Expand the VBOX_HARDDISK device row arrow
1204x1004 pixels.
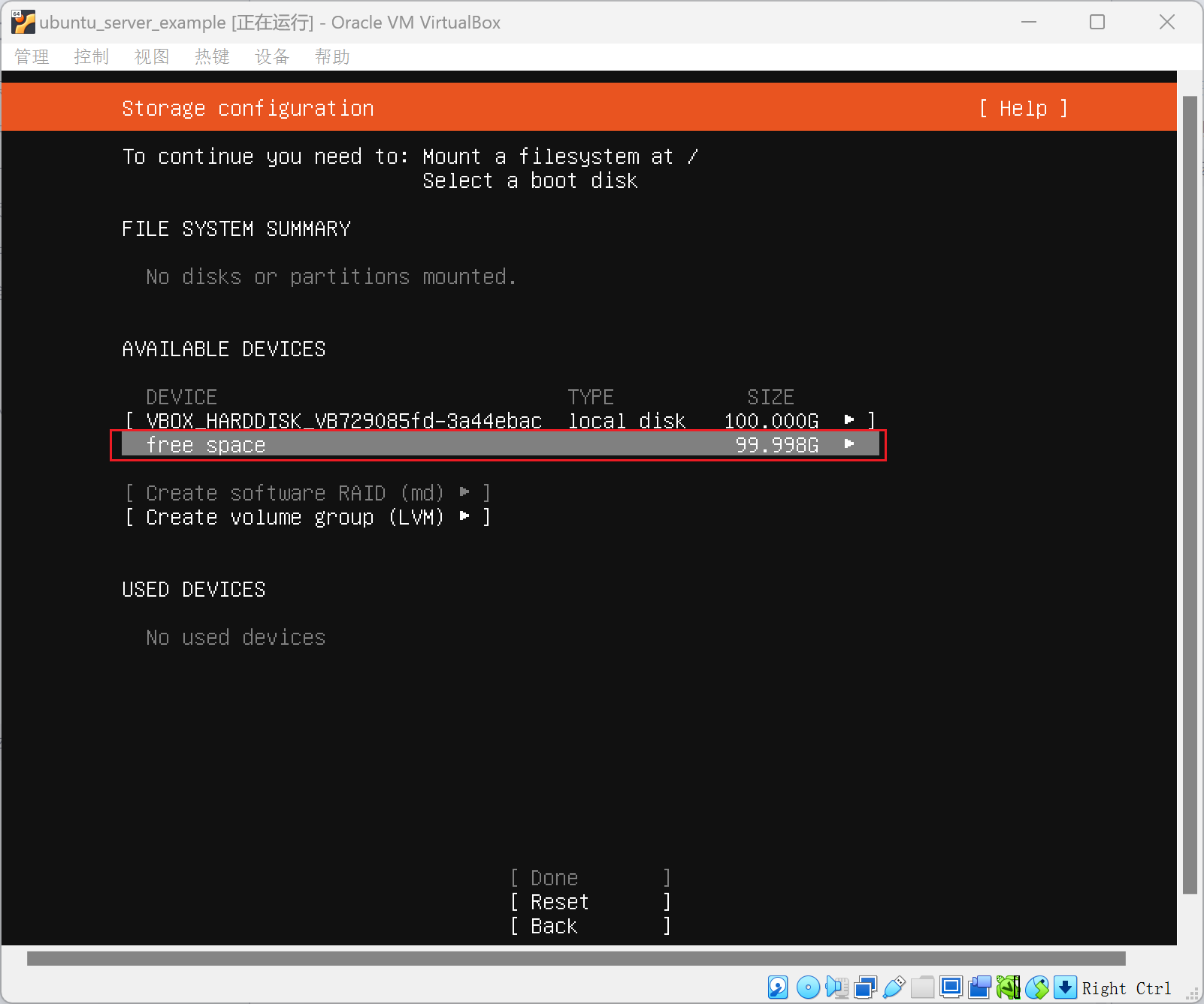[x=849, y=420]
